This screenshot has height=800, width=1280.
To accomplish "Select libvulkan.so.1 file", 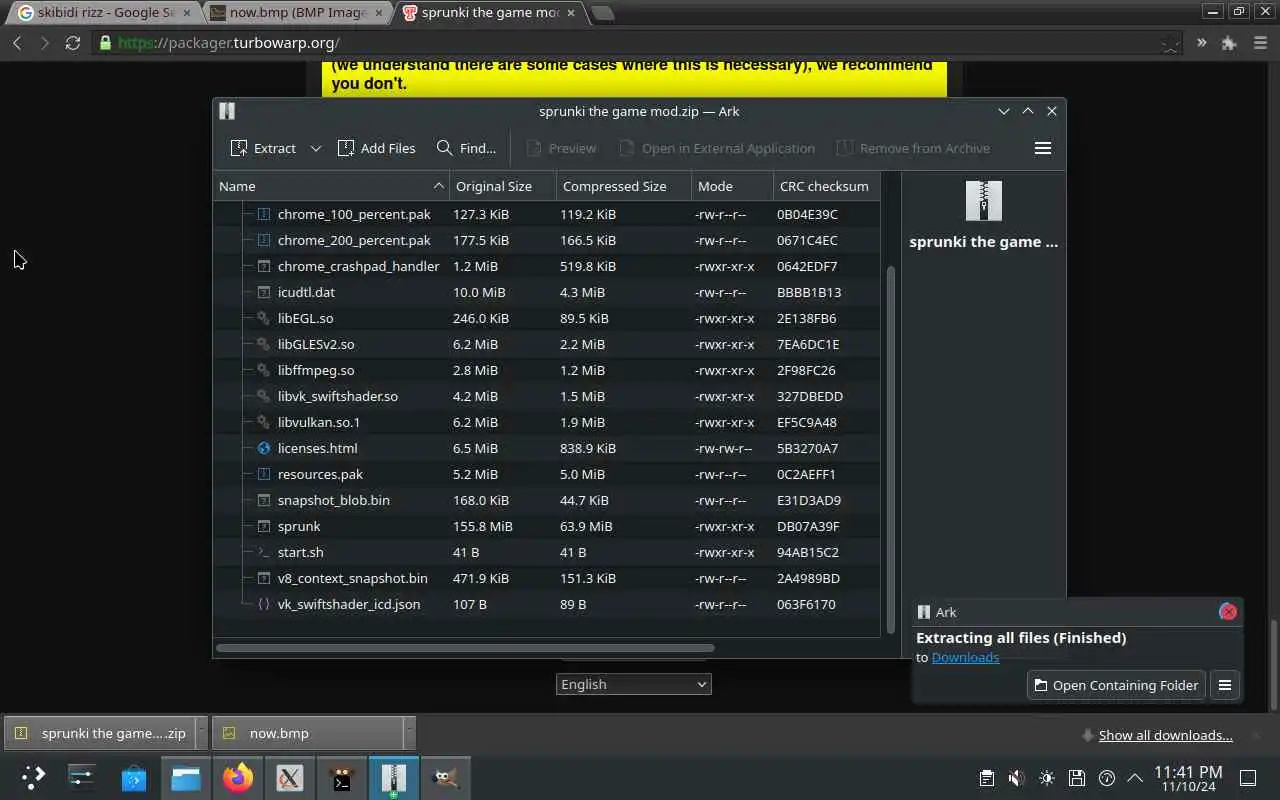I will (x=547, y=422).
